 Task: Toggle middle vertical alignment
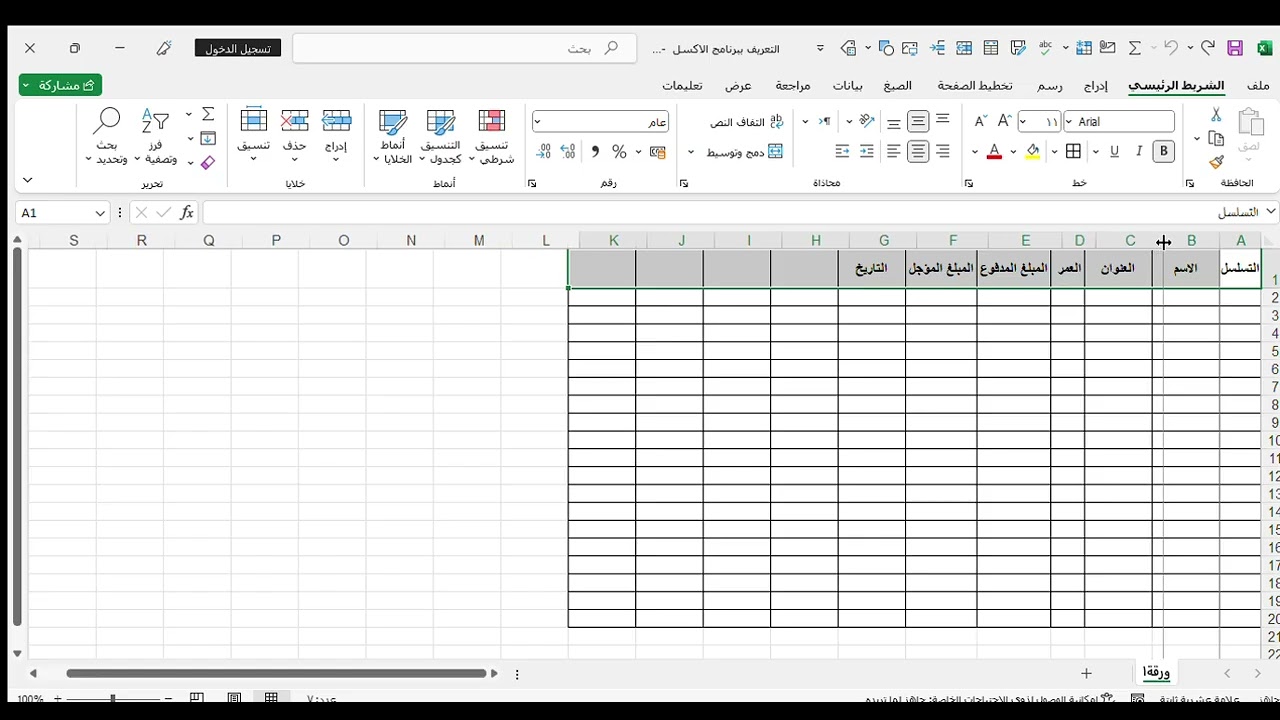pos(917,121)
